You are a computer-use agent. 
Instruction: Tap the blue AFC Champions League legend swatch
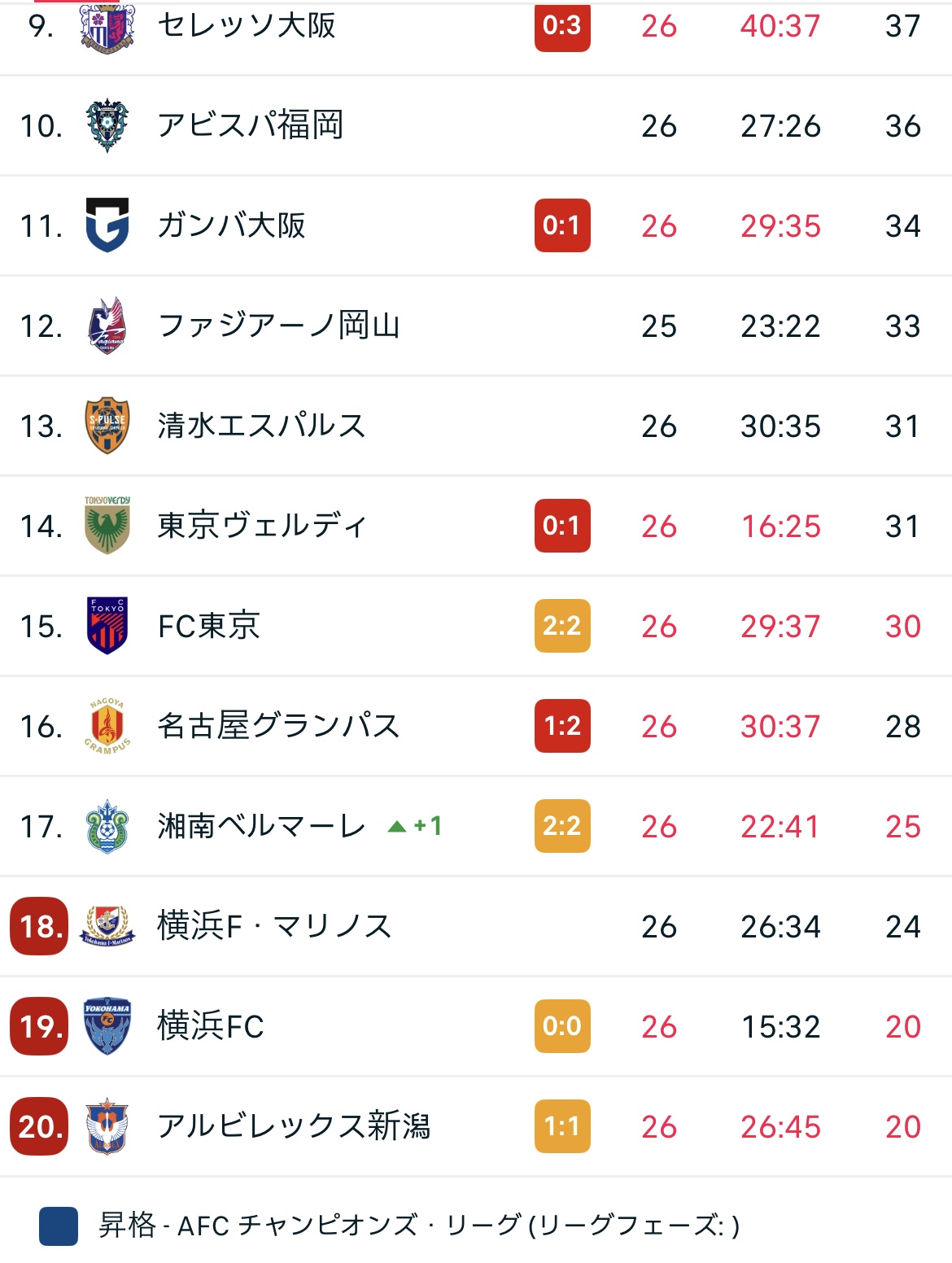coord(59,1226)
